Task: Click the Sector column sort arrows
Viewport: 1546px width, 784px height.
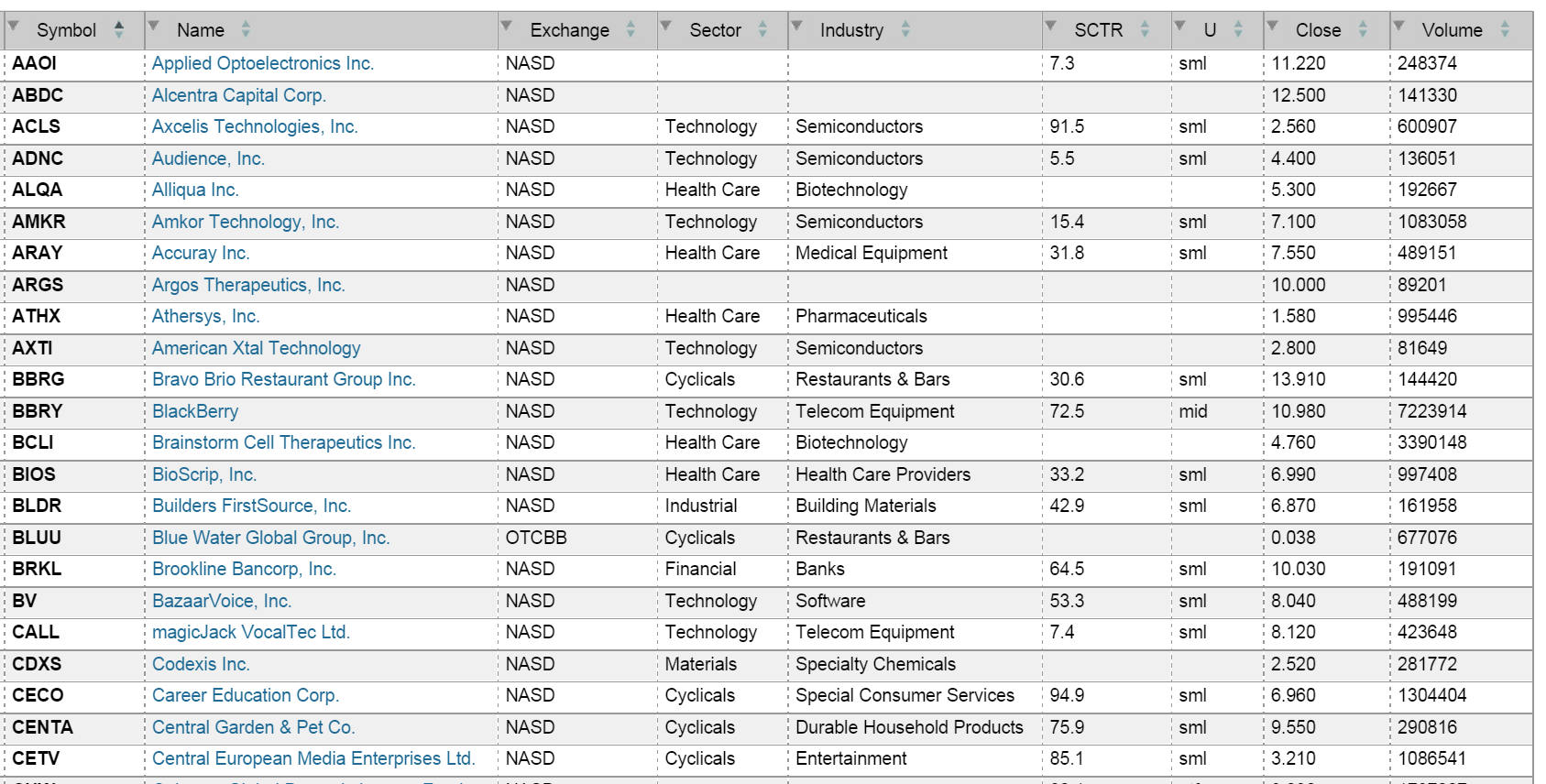Action: coord(762,30)
